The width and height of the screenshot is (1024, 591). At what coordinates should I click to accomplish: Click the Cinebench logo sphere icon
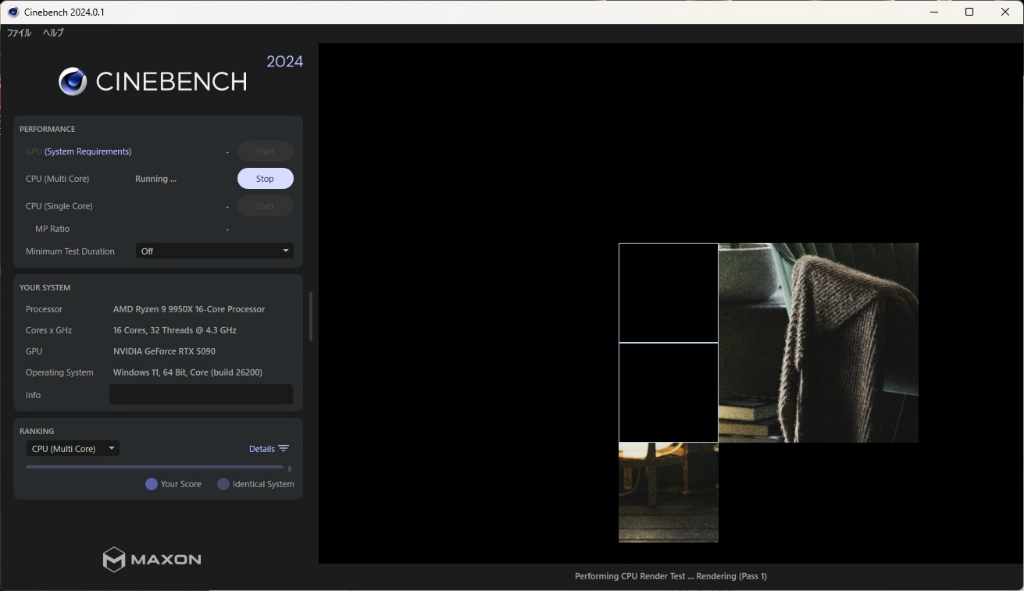(72, 82)
